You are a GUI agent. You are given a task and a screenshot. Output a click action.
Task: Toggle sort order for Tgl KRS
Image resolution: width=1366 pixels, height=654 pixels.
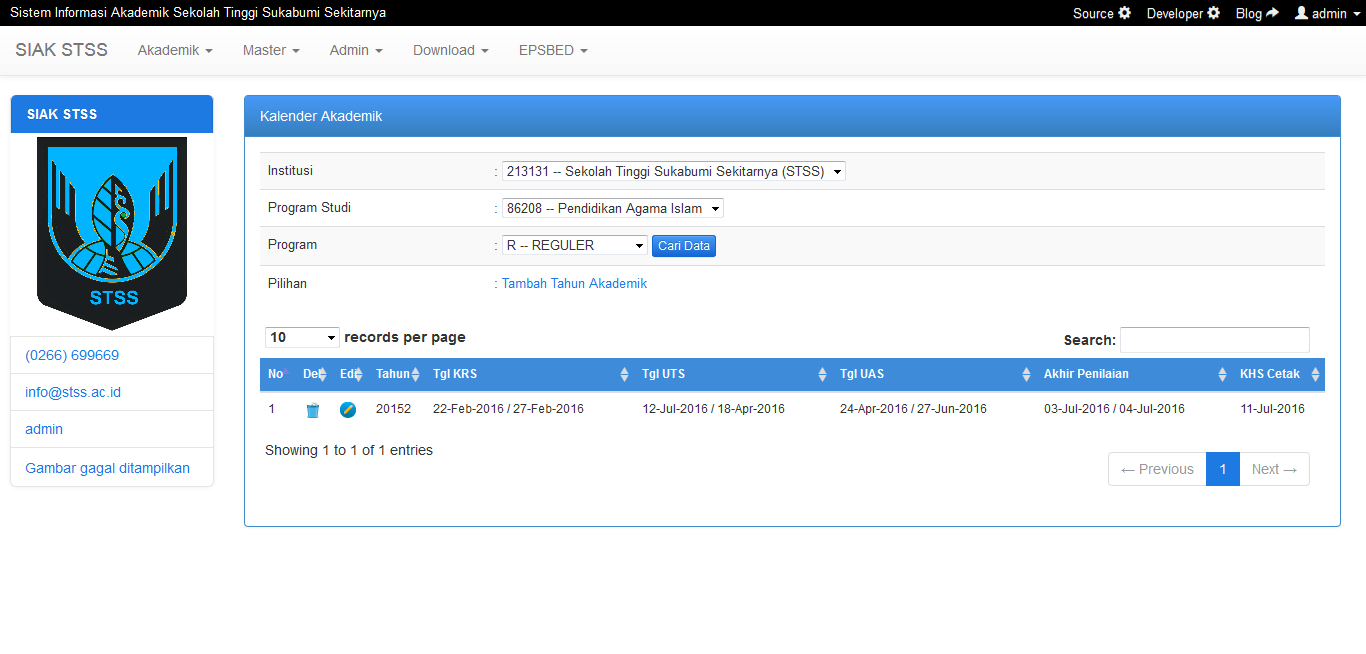625,373
